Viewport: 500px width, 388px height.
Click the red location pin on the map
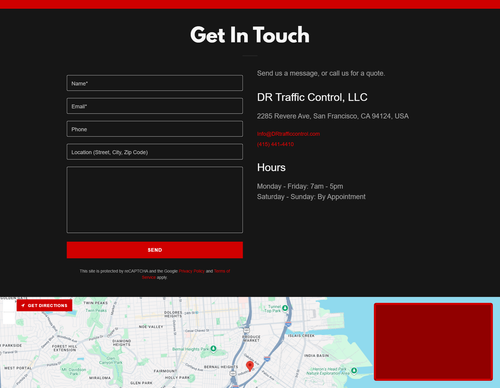coord(250,366)
